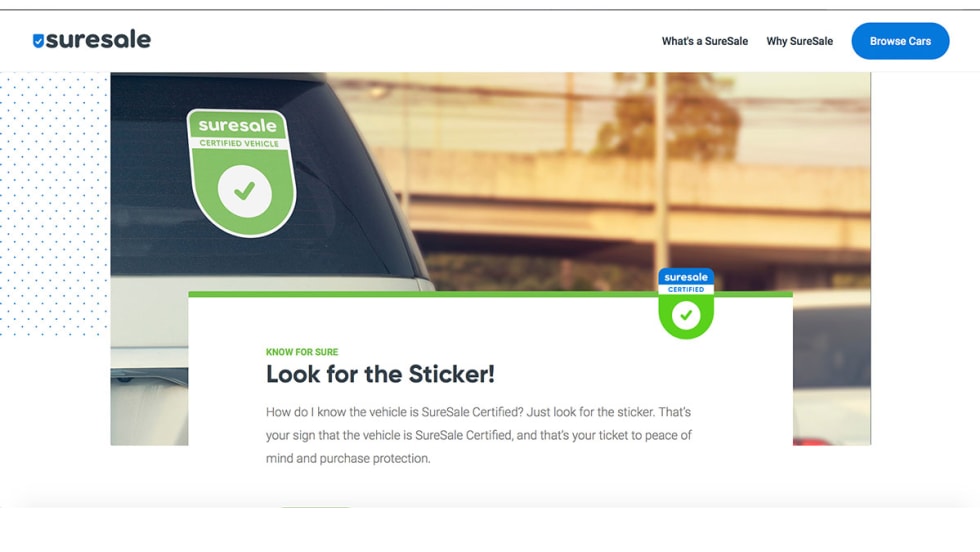This screenshot has height=552, width=980.
Task: Open the What's a SureSale menu item
Action: point(704,41)
